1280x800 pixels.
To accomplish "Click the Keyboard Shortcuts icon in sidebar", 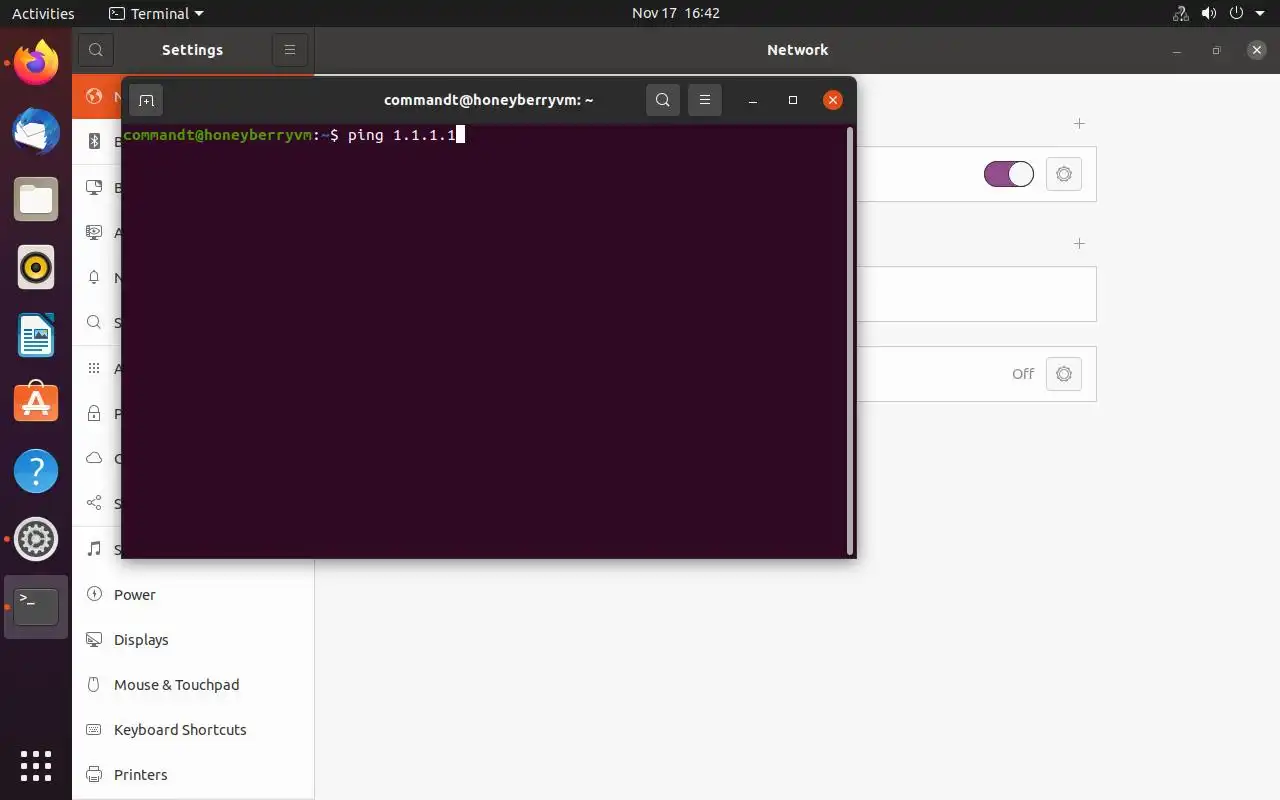I will tap(94, 729).
